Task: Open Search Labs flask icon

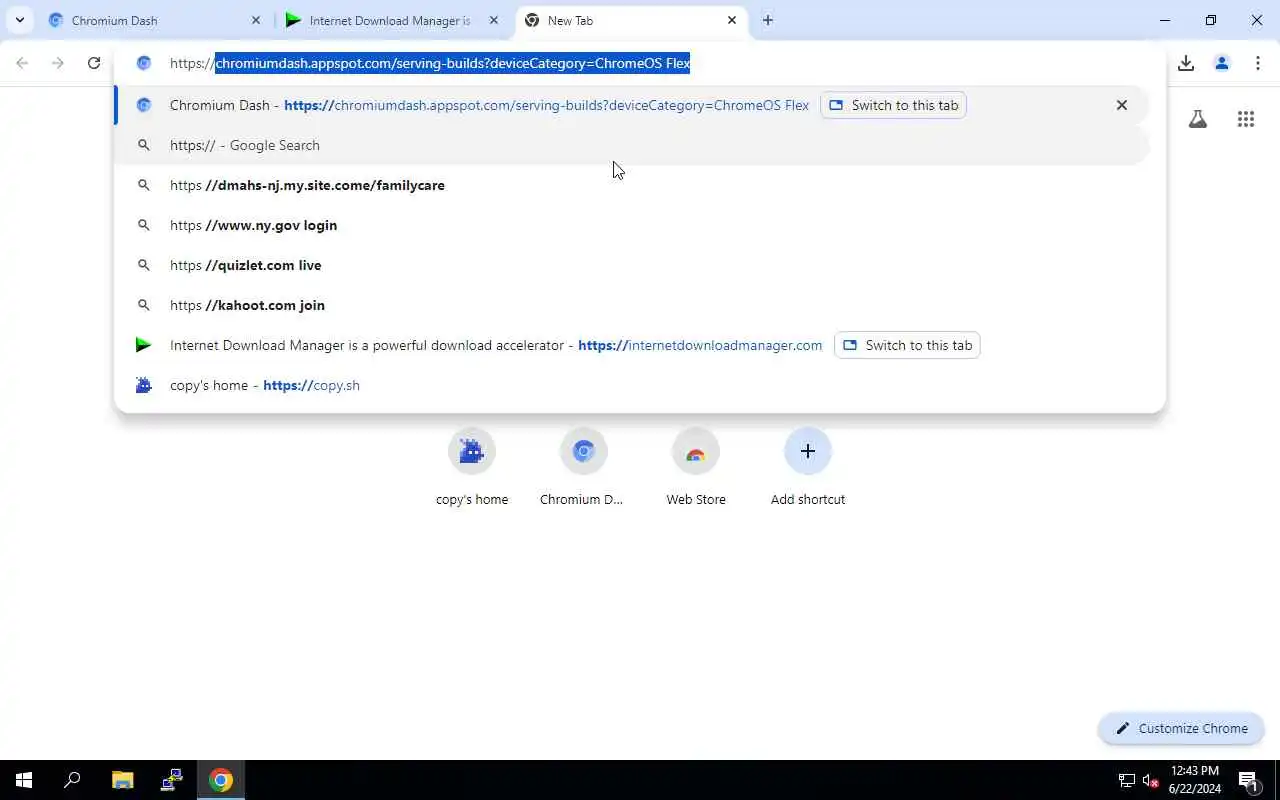Action: click(1198, 119)
